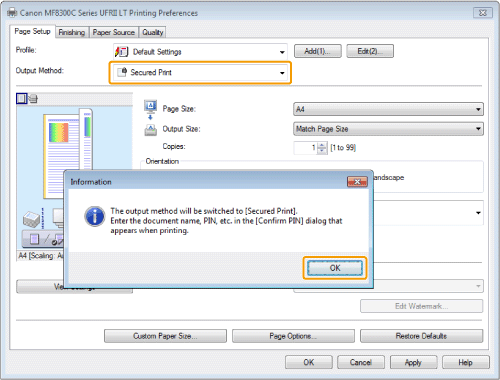Select the page preview view icon
This screenshot has height=380, width=500.
(22, 98)
